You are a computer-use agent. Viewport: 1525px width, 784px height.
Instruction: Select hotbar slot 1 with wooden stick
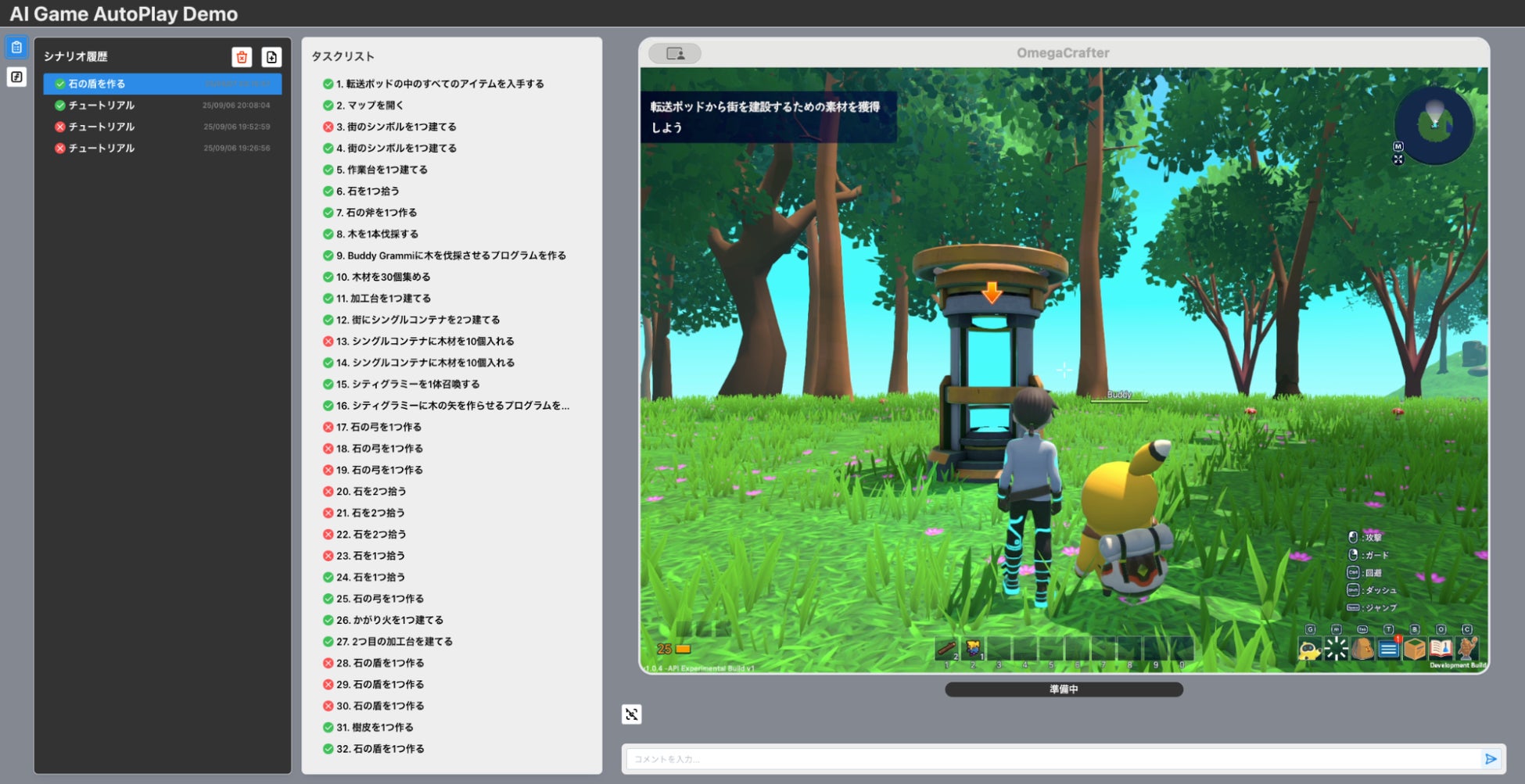[x=947, y=648]
